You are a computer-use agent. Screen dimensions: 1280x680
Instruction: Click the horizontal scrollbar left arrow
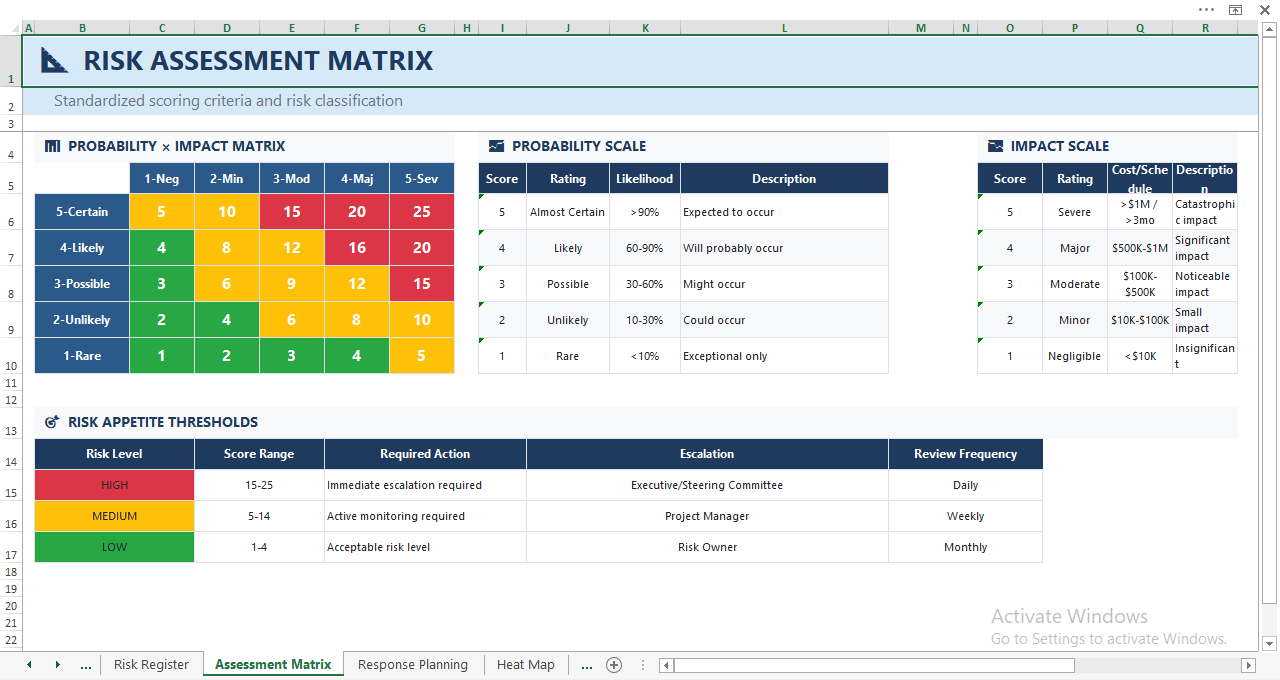click(666, 665)
